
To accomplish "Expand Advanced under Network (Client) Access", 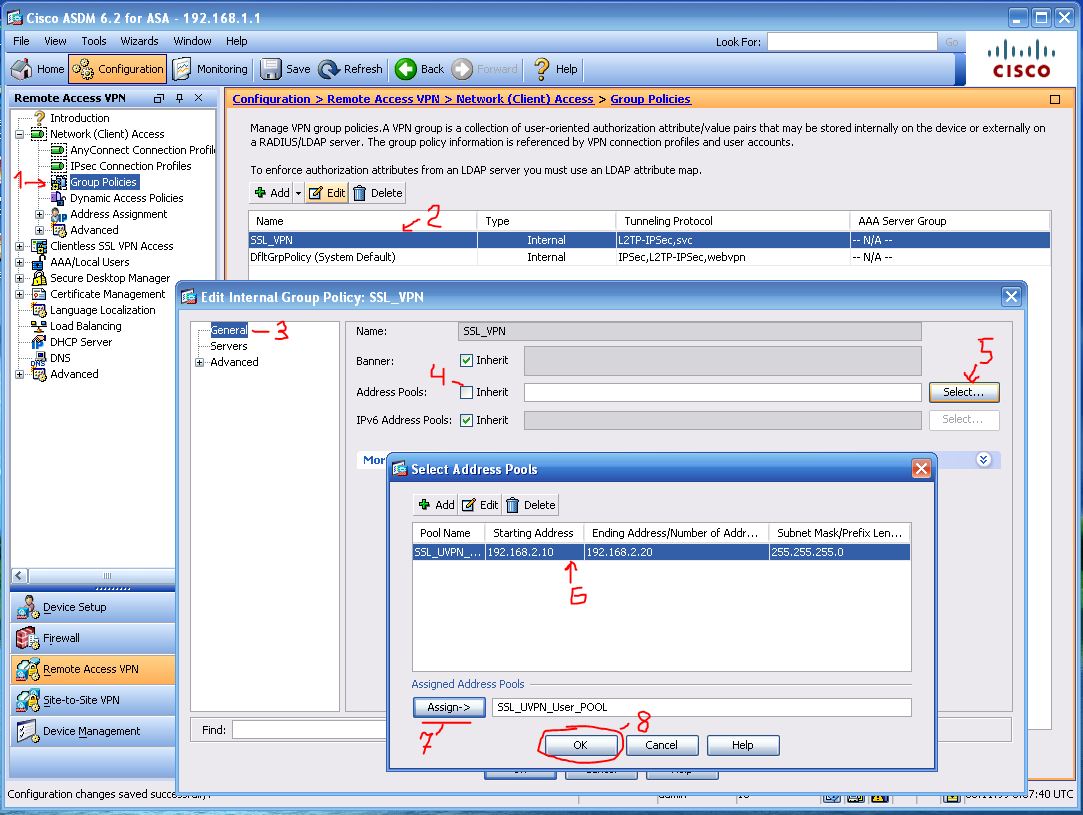I will coord(39,230).
